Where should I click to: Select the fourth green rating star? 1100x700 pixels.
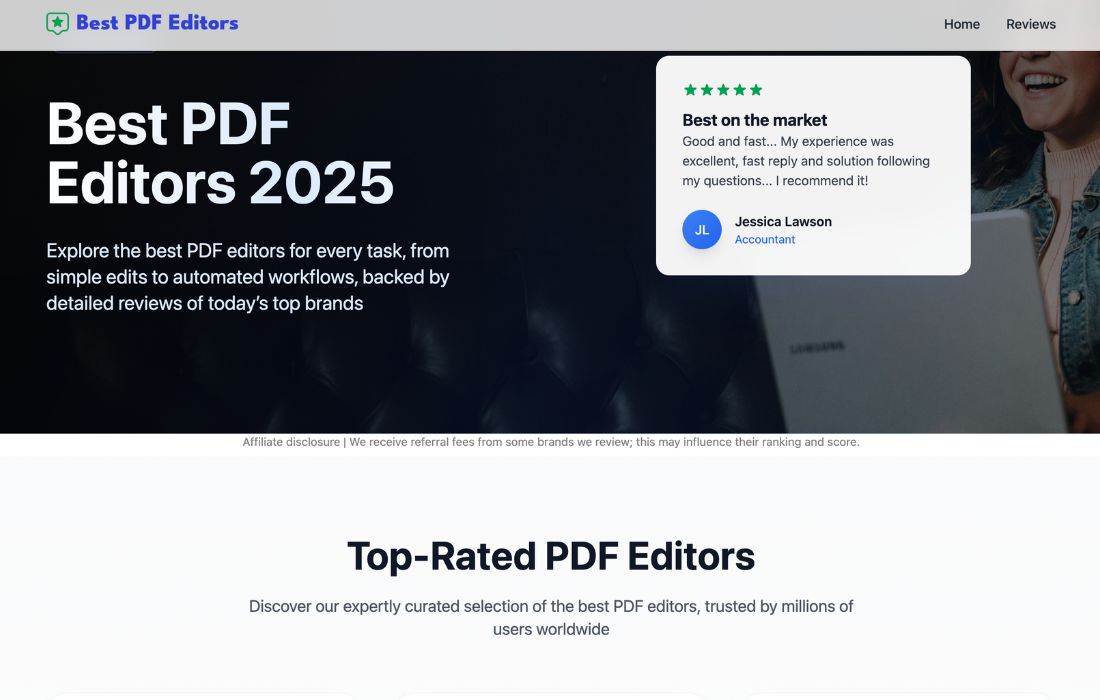[x=740, y=90]
